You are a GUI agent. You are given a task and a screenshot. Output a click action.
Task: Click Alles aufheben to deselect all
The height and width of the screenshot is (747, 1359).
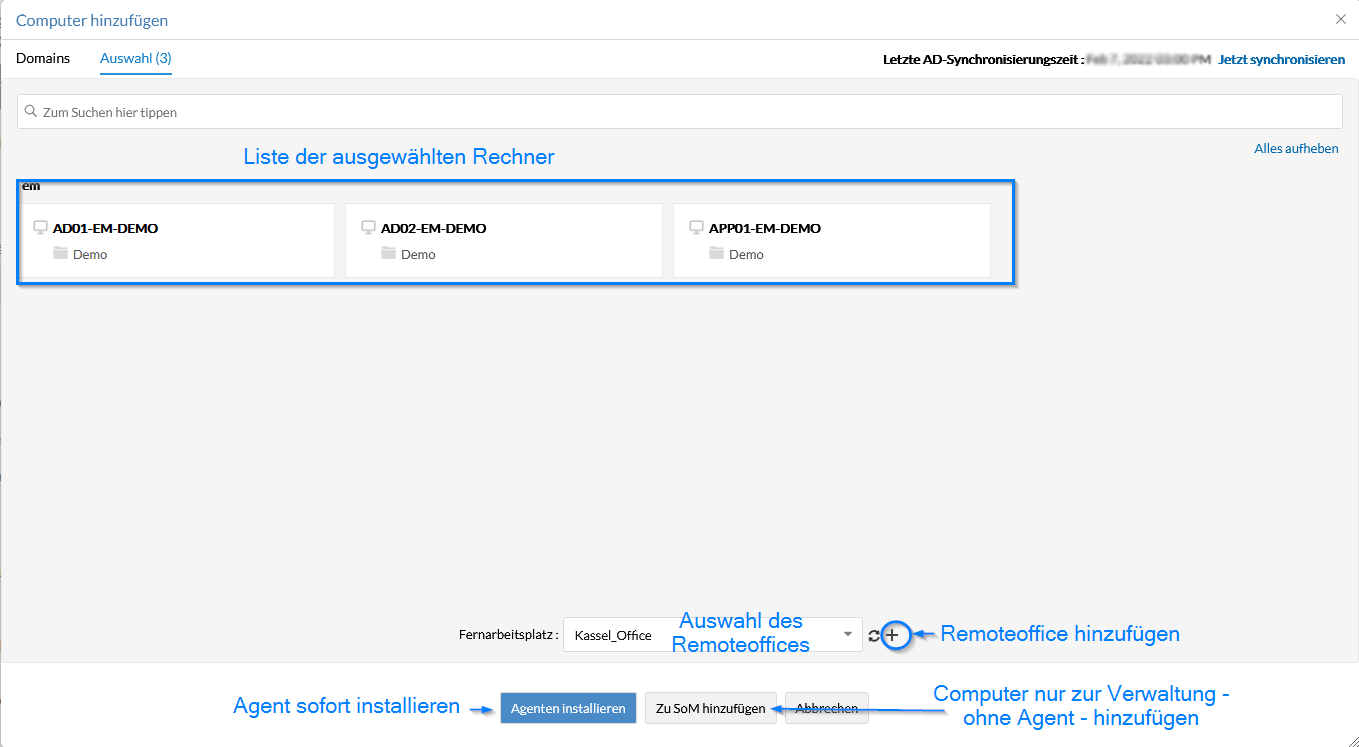pyautogui.click(x=1296, y=149)
